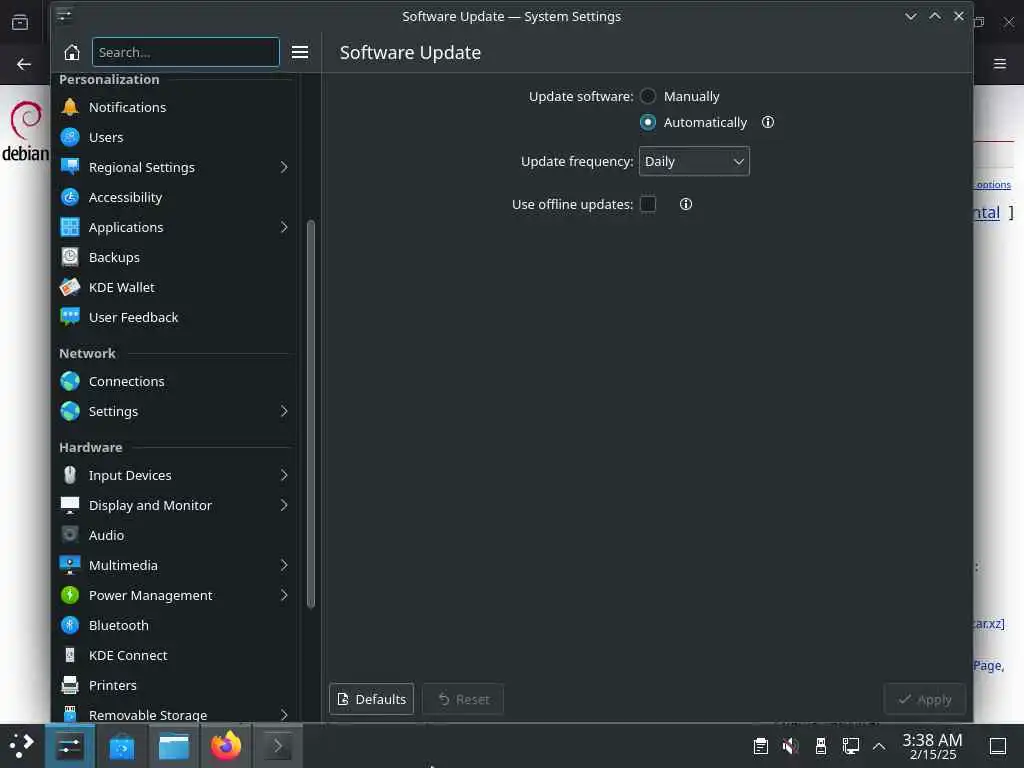Click the home icon in System Settings

pyautogui.click(x=72, y=52)
